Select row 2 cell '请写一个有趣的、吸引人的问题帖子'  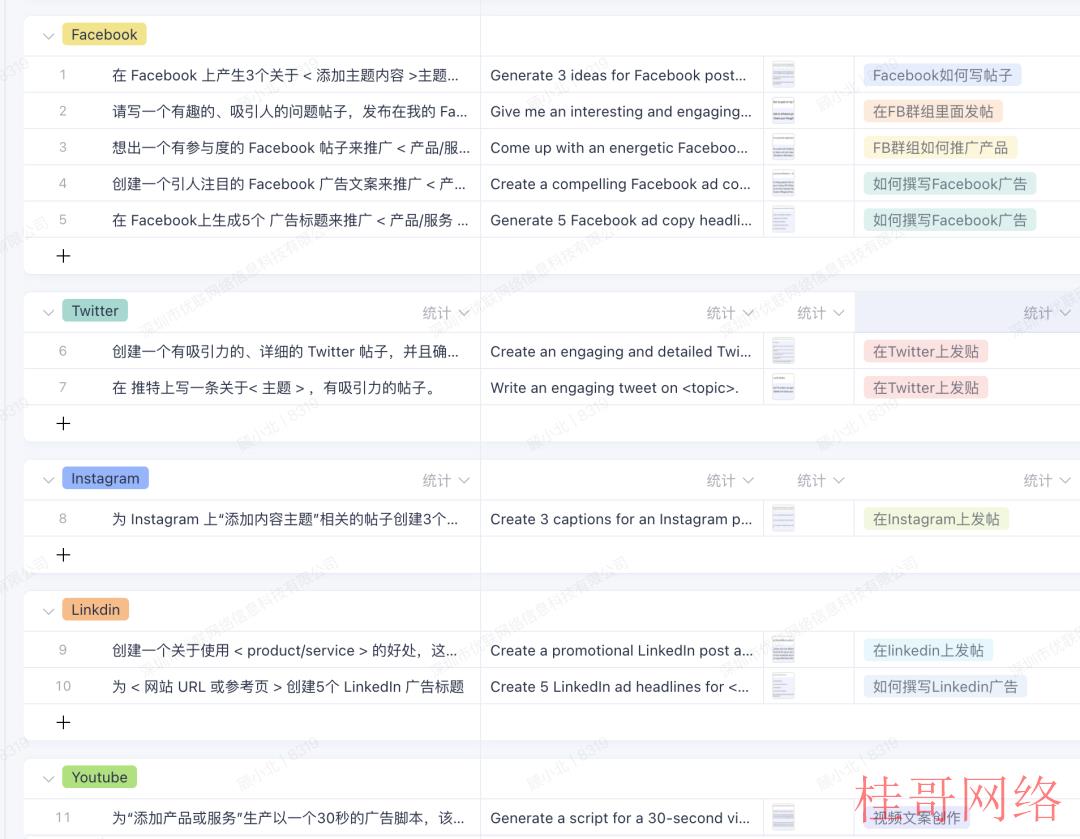[290, 112]
